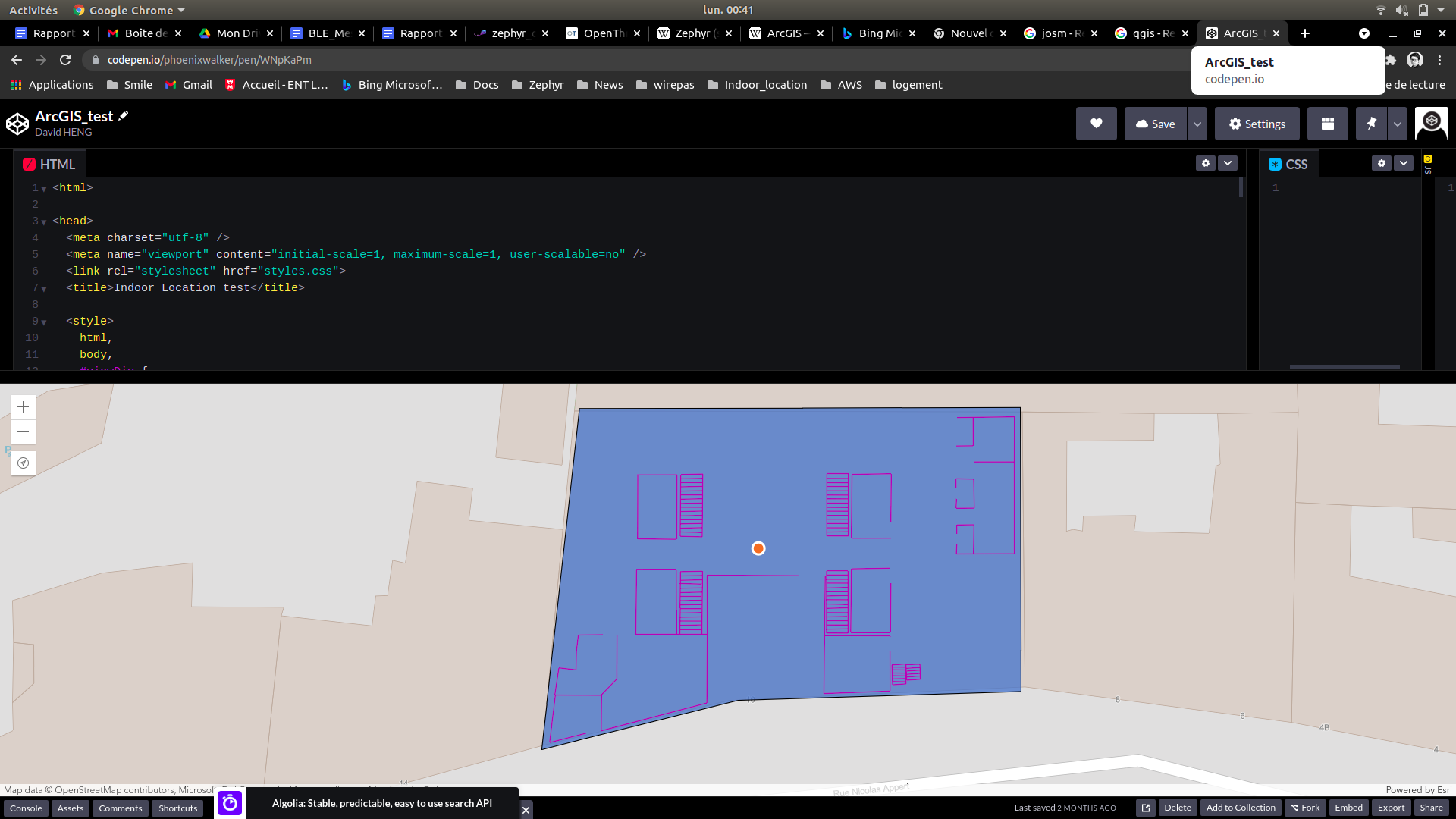This screenshot has height=819, width=1456.
Task: Click the zoom in (+) map control
Action: click(x=23, y=407)
